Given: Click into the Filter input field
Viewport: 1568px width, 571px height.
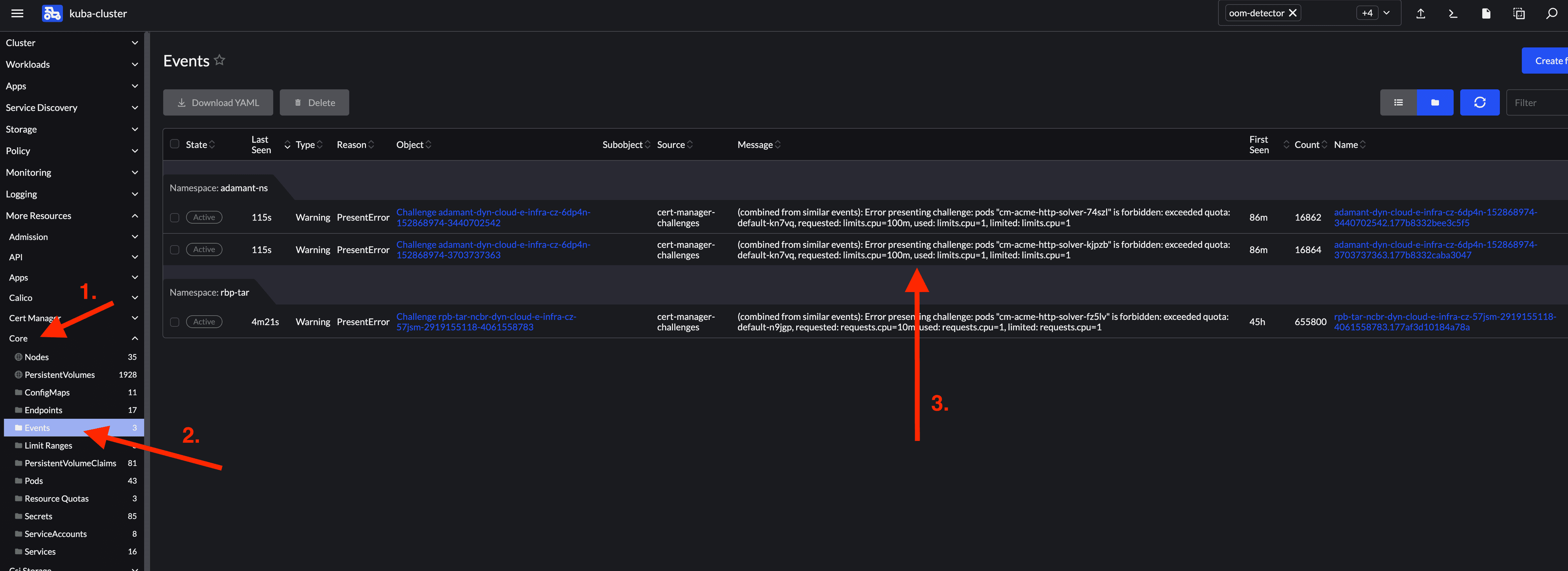Looking at the screenshot, I should coord(1537,102).
